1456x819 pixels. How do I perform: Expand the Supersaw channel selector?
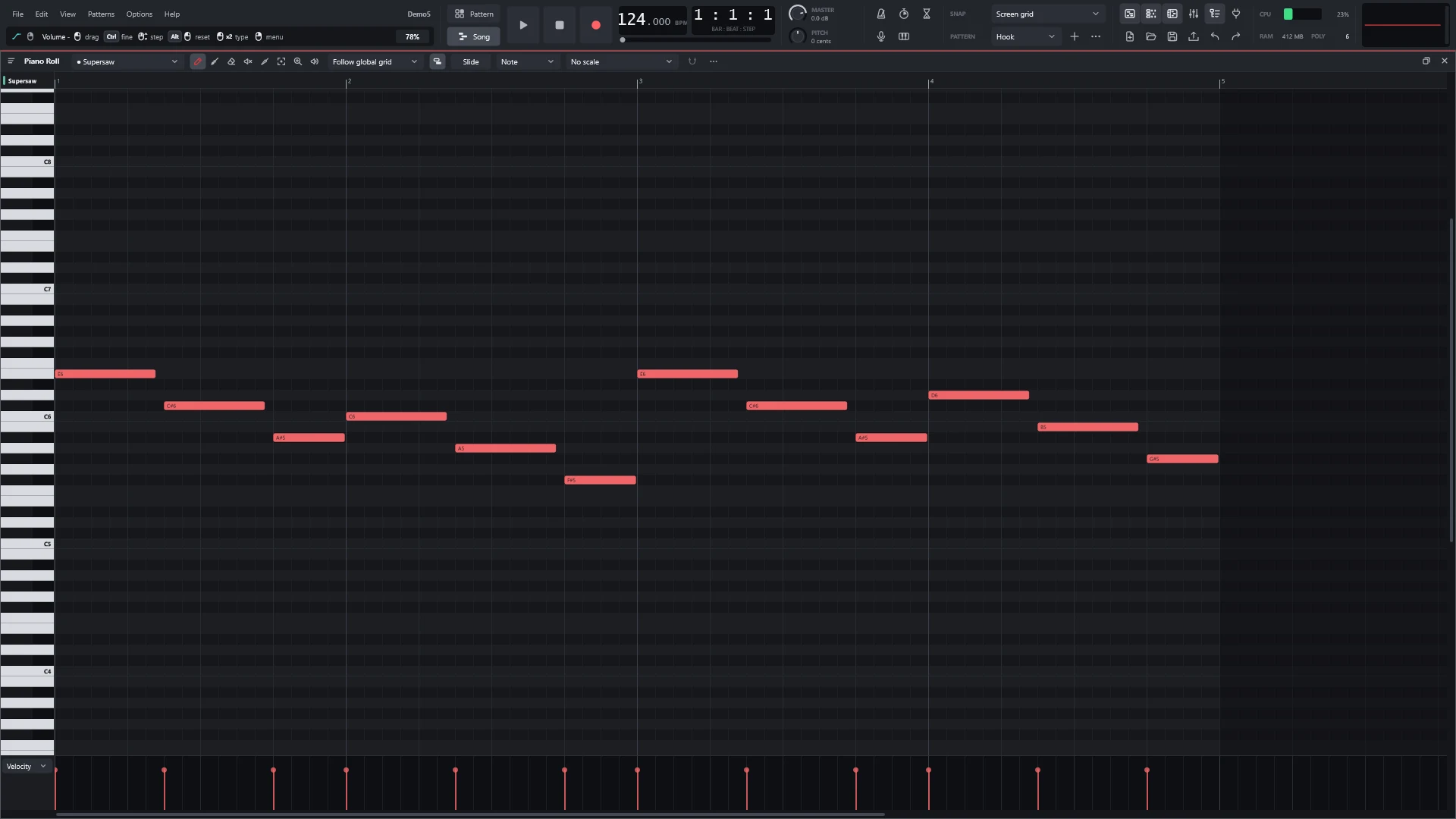coord(127,61)
